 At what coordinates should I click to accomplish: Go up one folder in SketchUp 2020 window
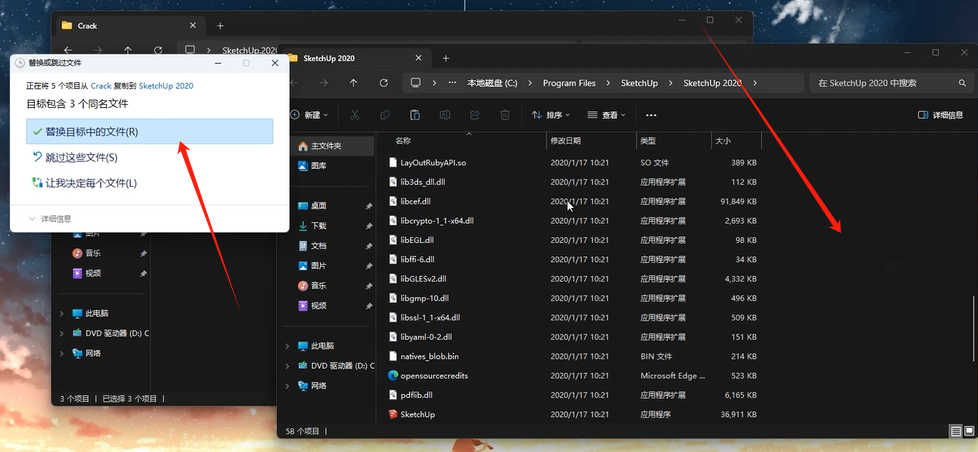pyautogui.click(x=354, y=83)
